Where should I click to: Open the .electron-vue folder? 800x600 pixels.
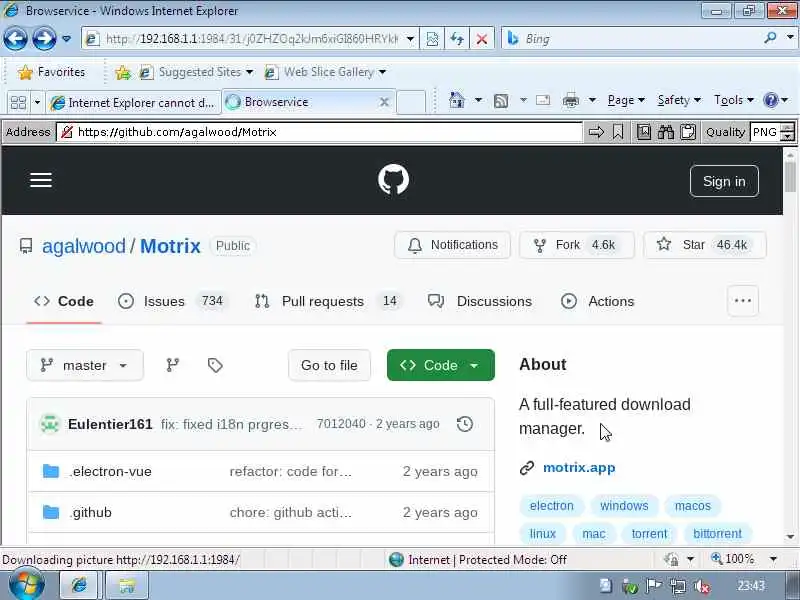click(111, 471)
